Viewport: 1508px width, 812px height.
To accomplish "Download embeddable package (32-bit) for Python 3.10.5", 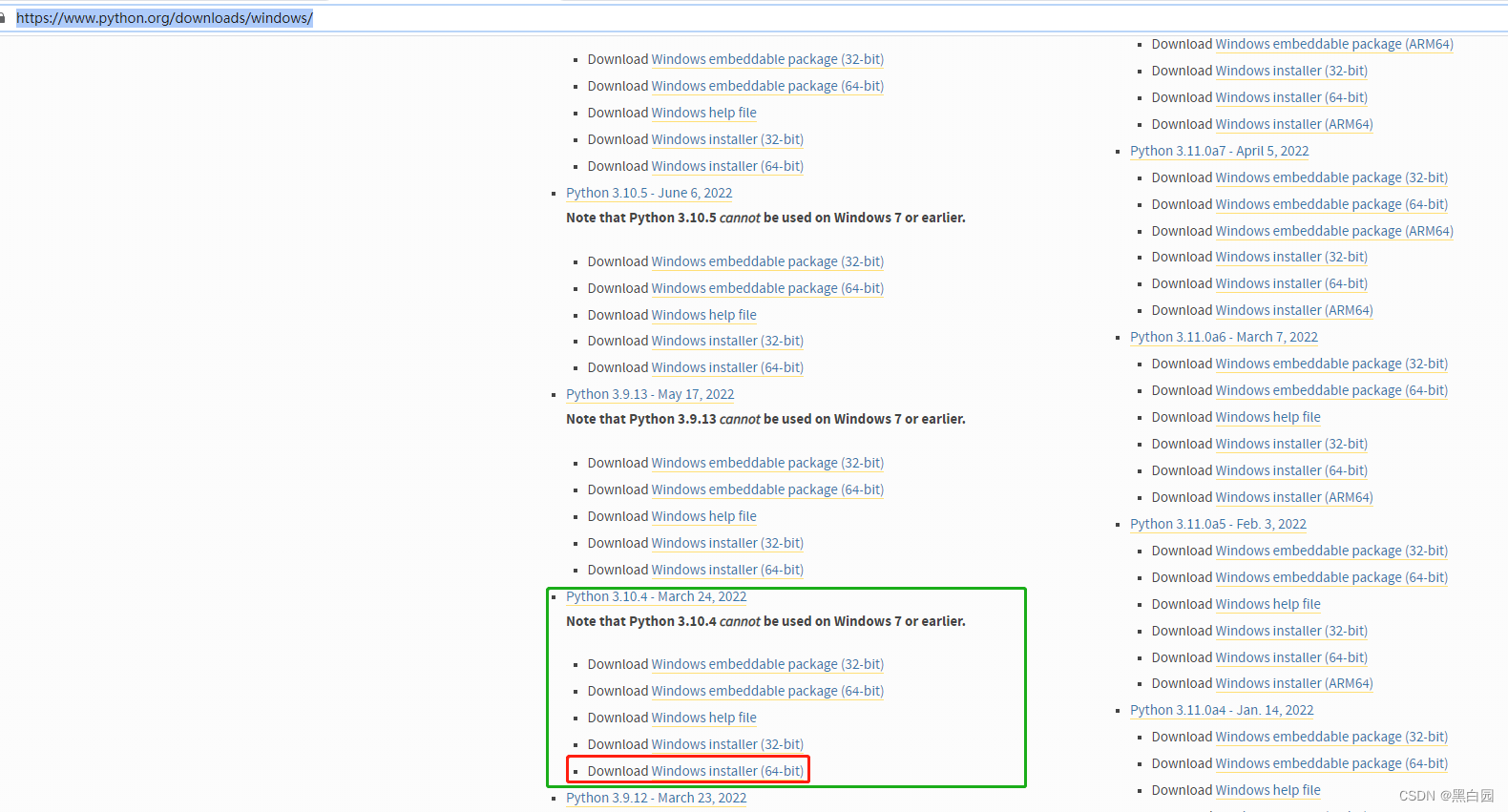I will [x=767, y=261].
